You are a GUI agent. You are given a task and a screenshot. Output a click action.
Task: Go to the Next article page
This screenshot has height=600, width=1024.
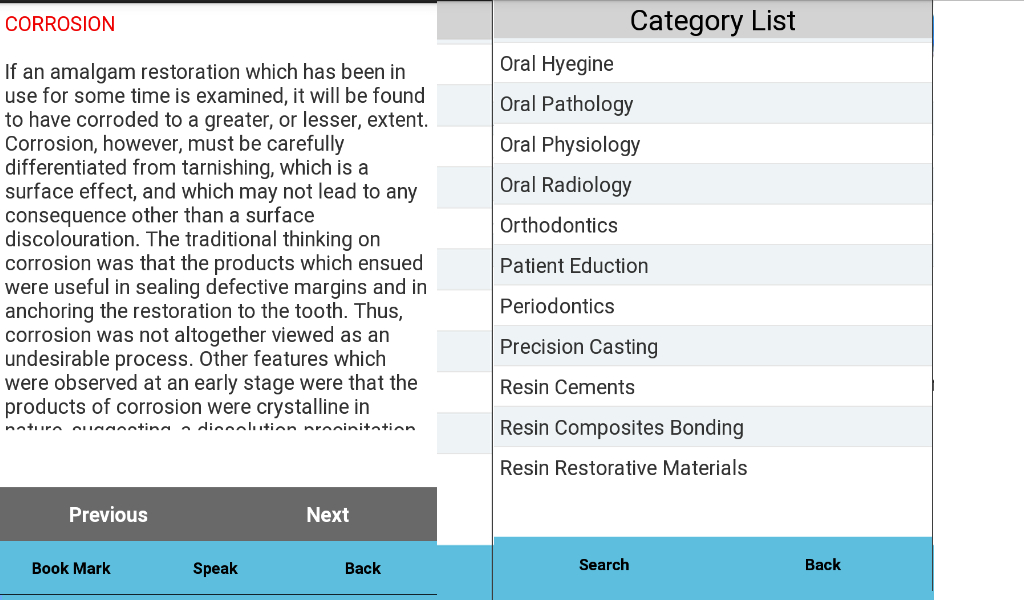[327, 514]
